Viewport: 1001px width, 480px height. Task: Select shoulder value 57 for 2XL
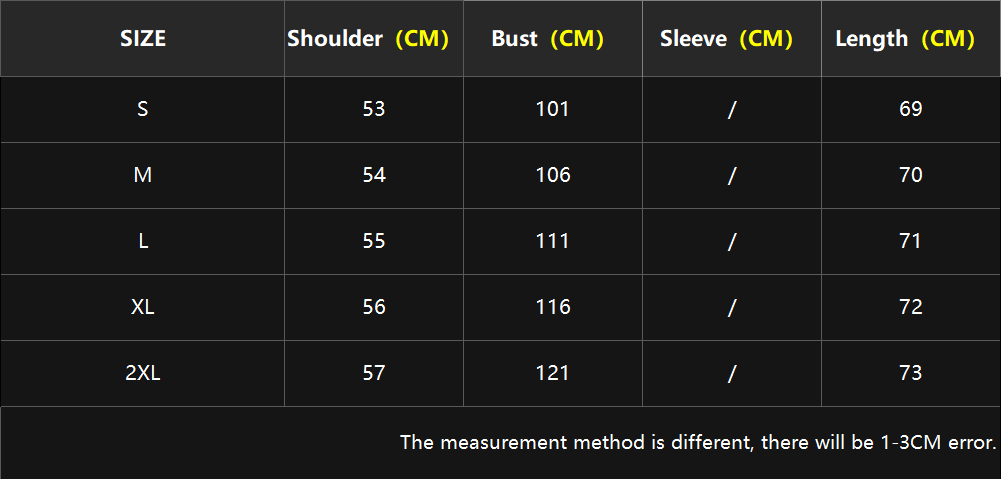coord(374,373)
